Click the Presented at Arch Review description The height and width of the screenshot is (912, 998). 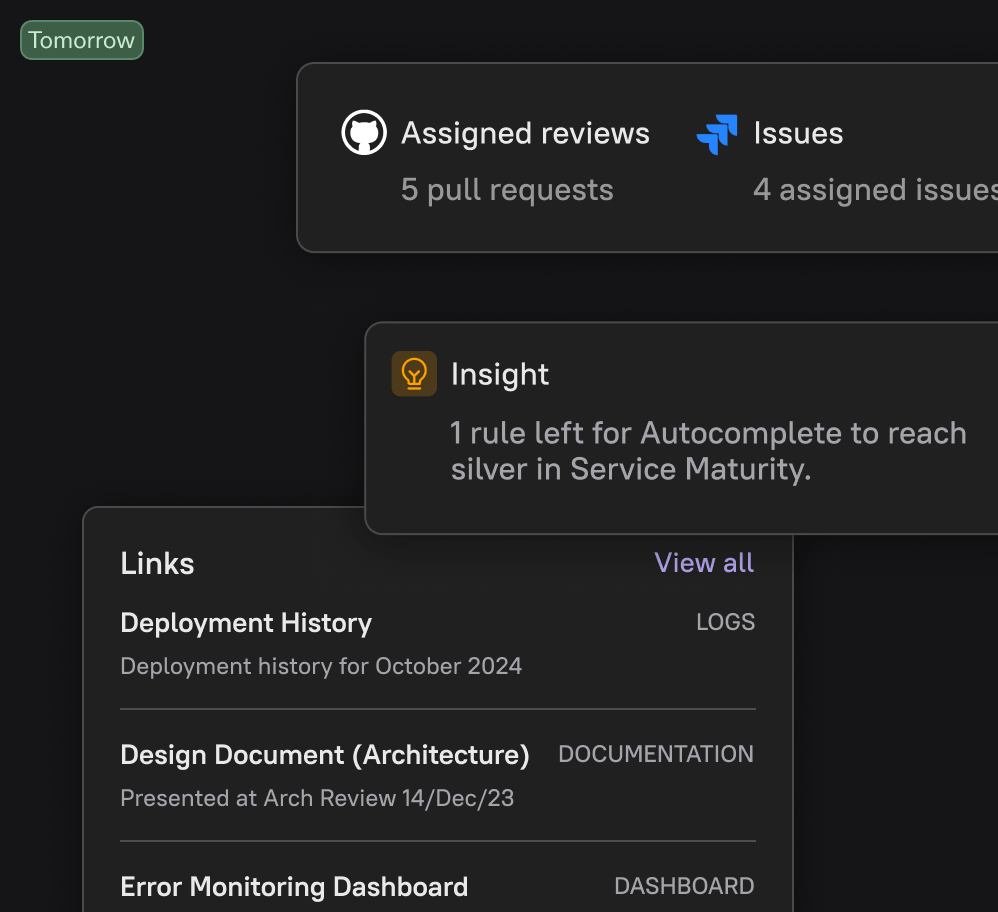coord(316,798)
